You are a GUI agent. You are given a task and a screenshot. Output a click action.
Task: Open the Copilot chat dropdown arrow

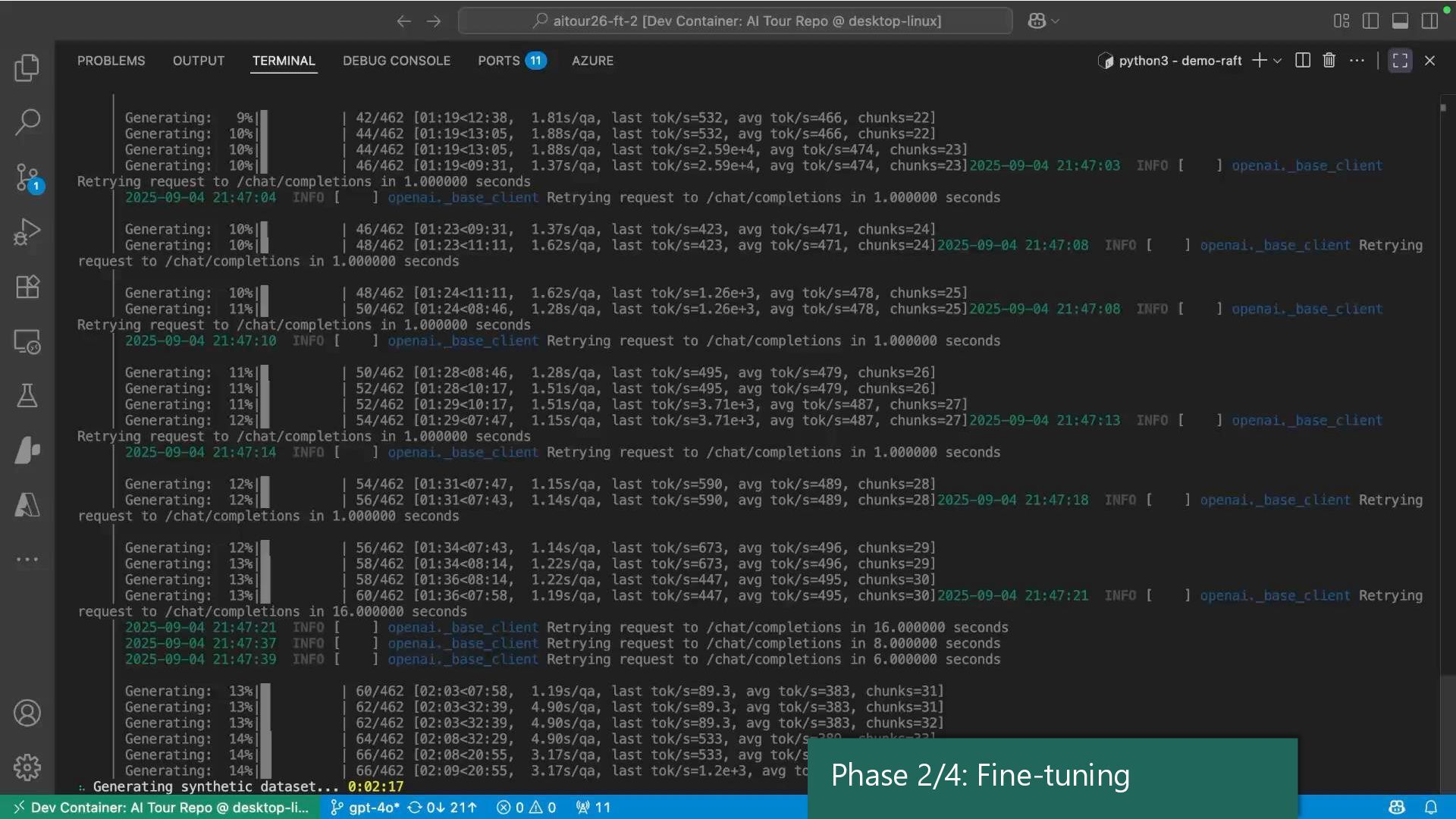pyautogui.click(x=1056, y=21)
